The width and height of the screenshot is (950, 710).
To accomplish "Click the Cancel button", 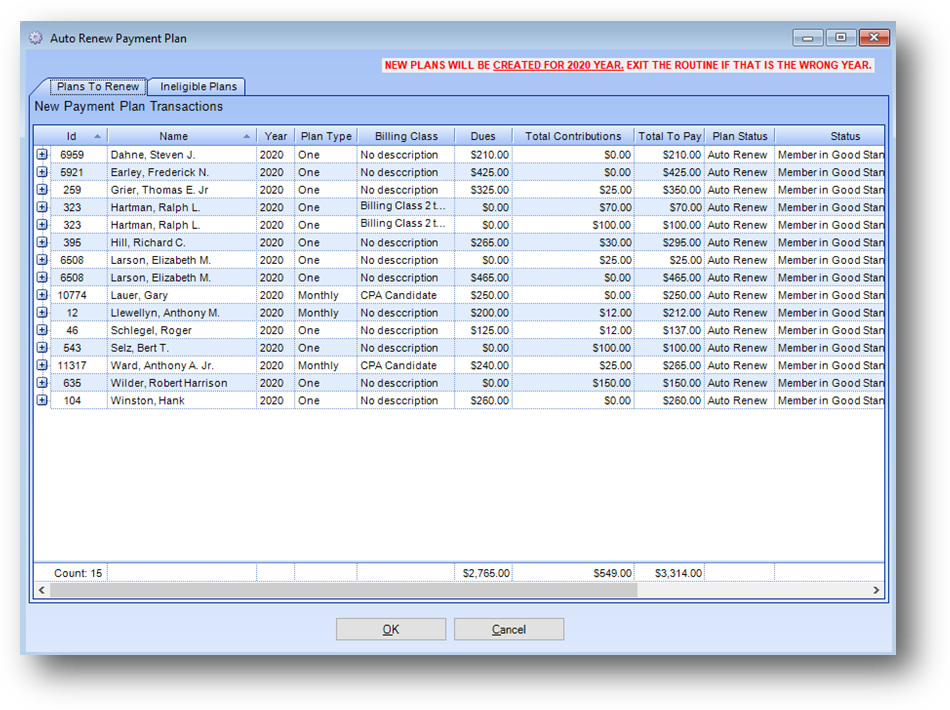I will click(x=509, y=629).
